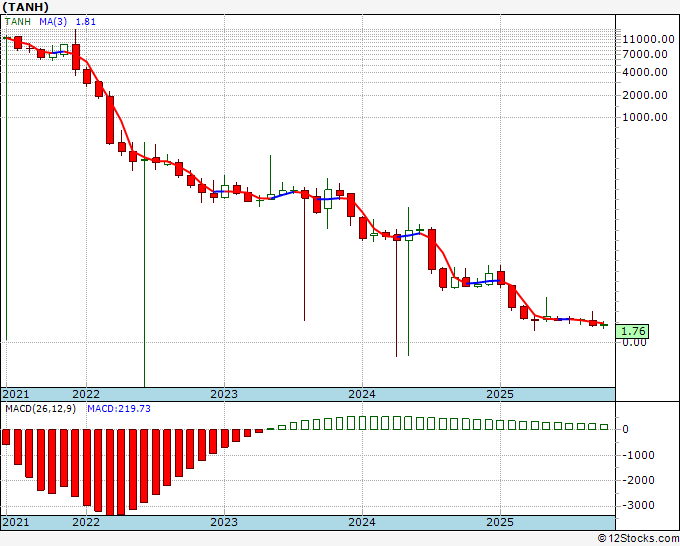The image size is (680, 546).
Task: Click the MACD(26,12,9) indicator label
Action: pos(40,409)
